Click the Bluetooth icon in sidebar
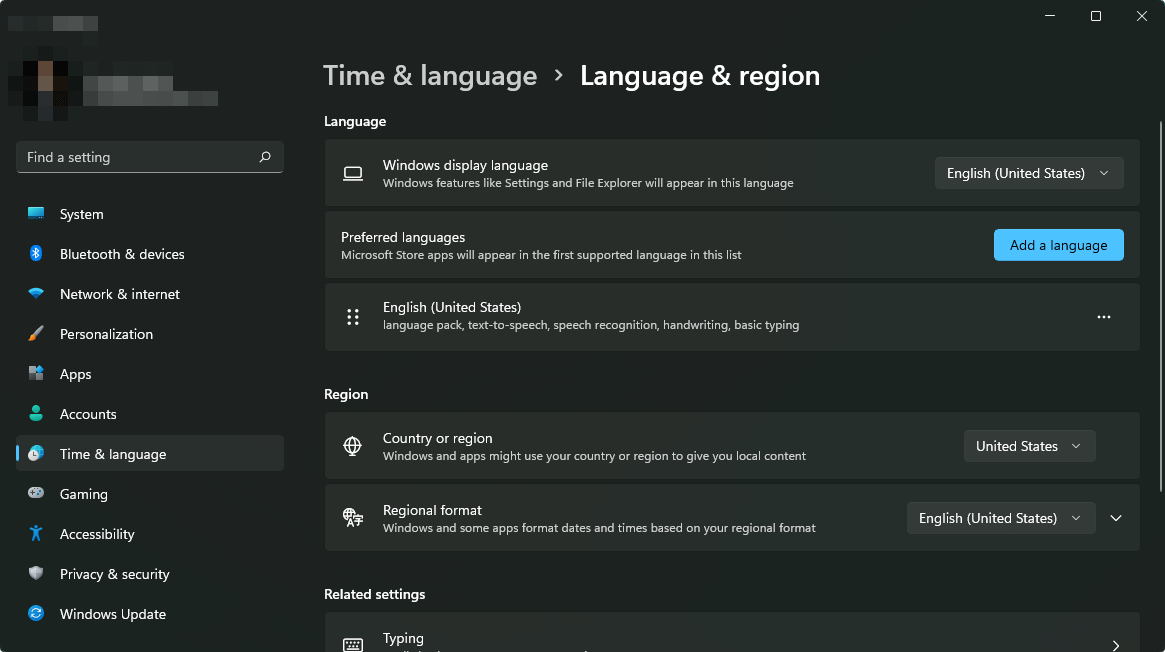Viewport: 1165px width, 652px height. (x=36, y=253)
